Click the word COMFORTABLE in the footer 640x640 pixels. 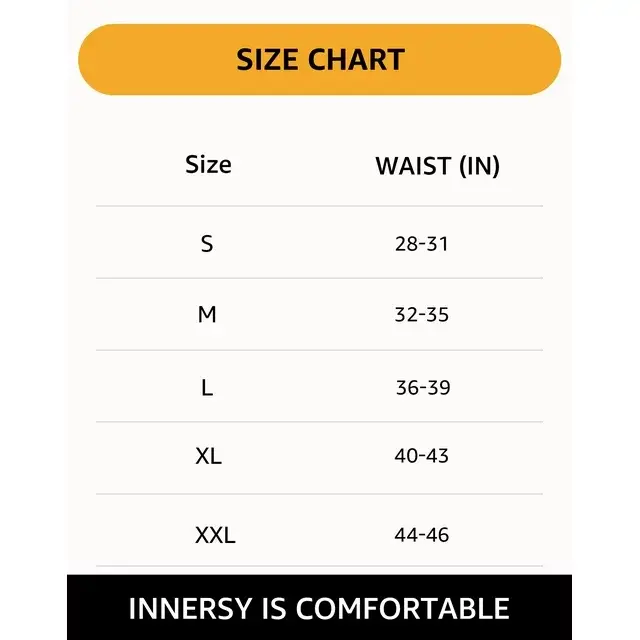click(x=403, y=608)
